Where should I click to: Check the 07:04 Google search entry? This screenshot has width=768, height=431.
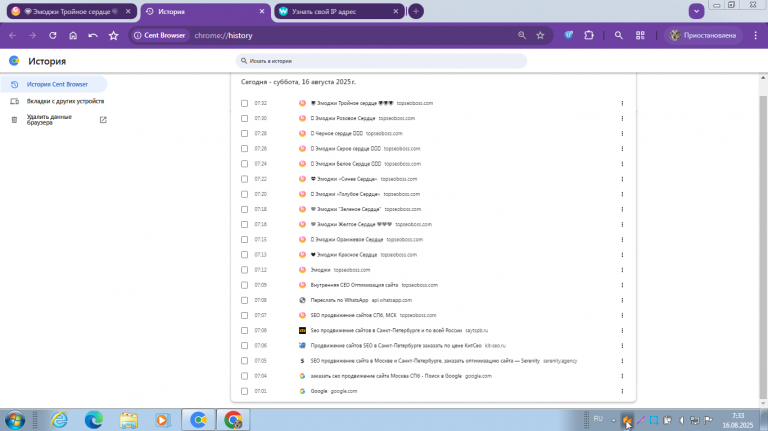(x=244, y=376)
